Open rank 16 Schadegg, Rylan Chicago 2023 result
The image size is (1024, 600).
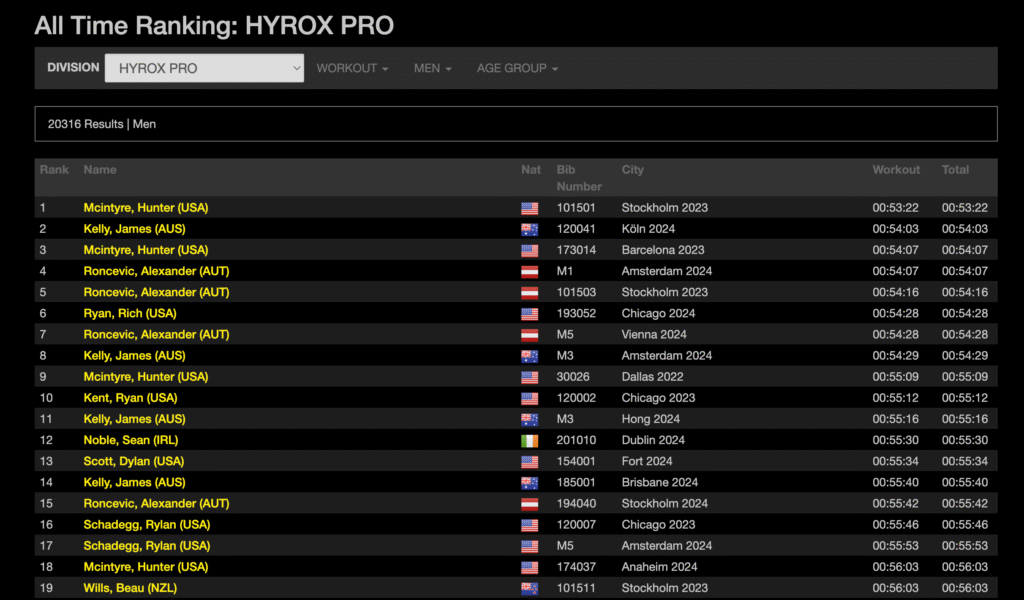coord(147,525)
